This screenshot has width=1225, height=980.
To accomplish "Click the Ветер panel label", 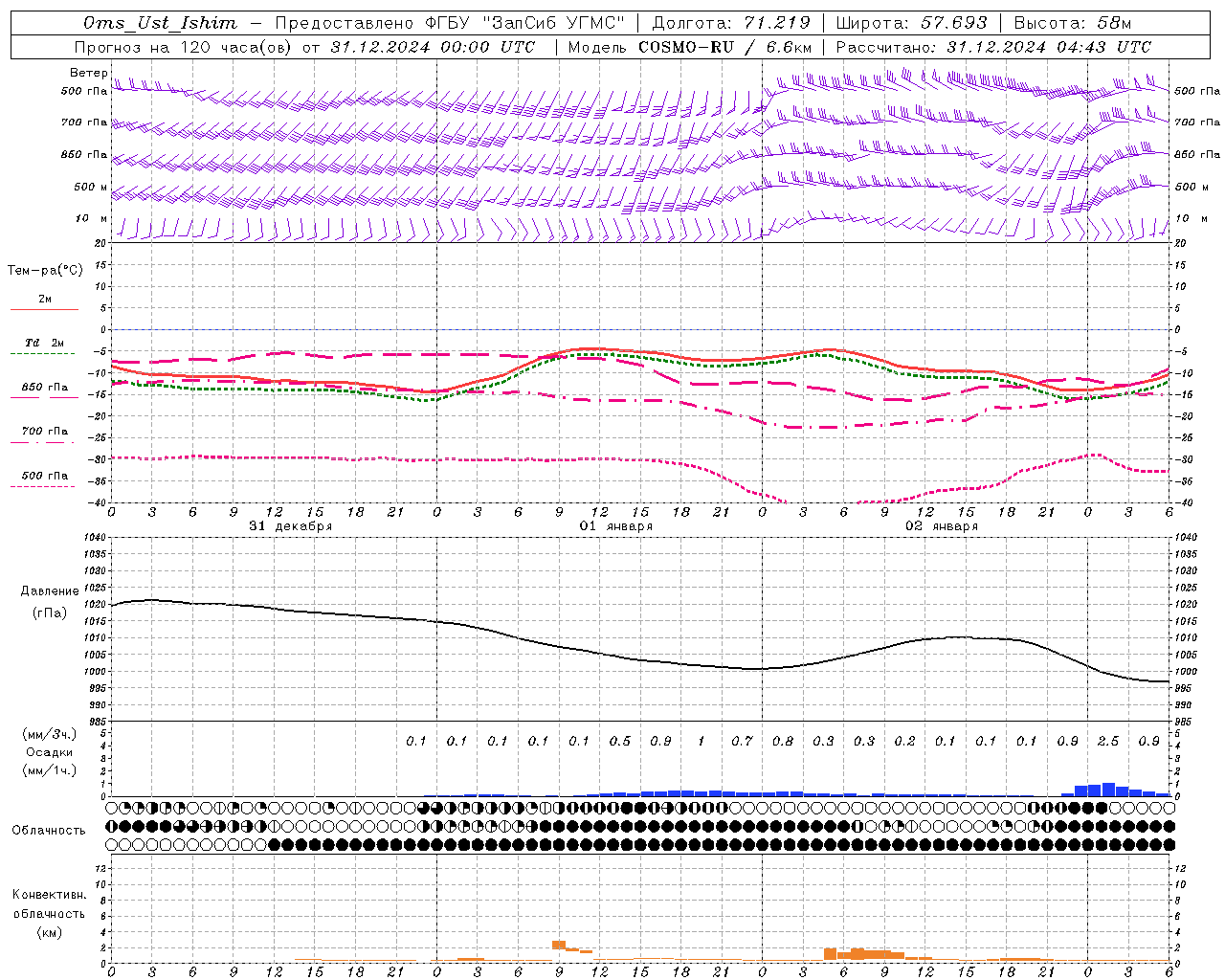I will (x=88, y=73).
